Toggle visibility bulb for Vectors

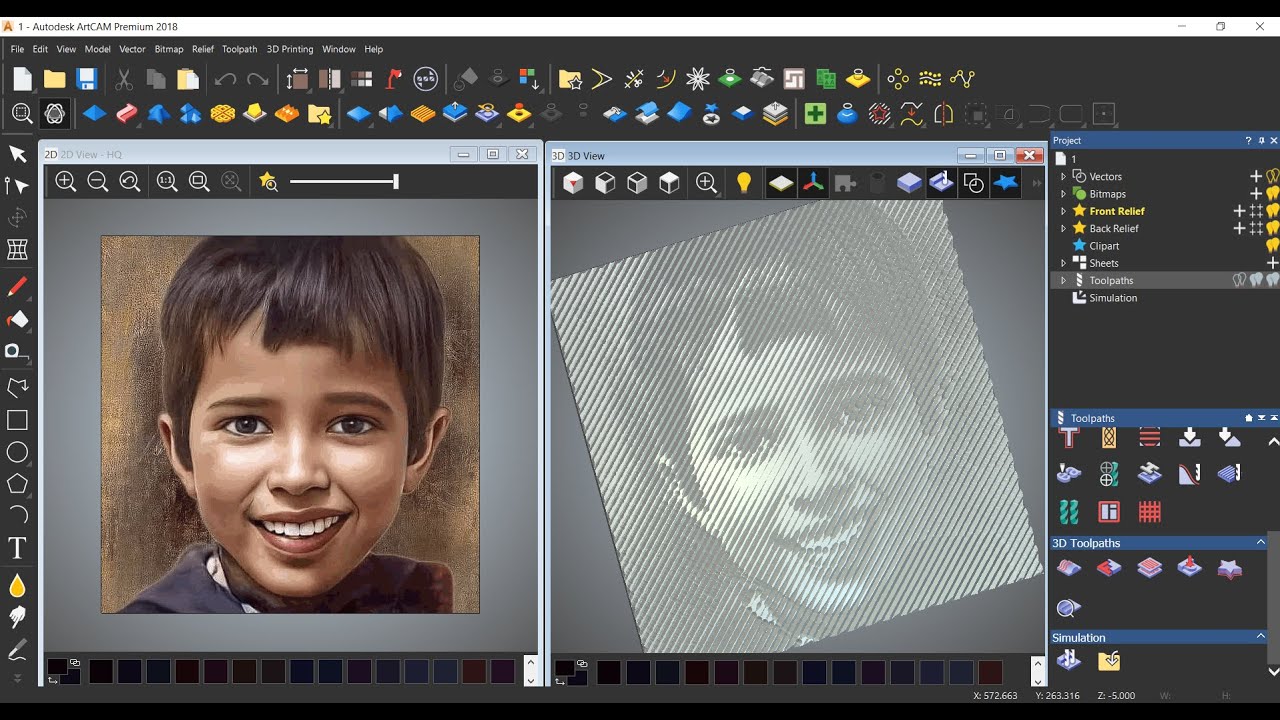pos(1273,176)
